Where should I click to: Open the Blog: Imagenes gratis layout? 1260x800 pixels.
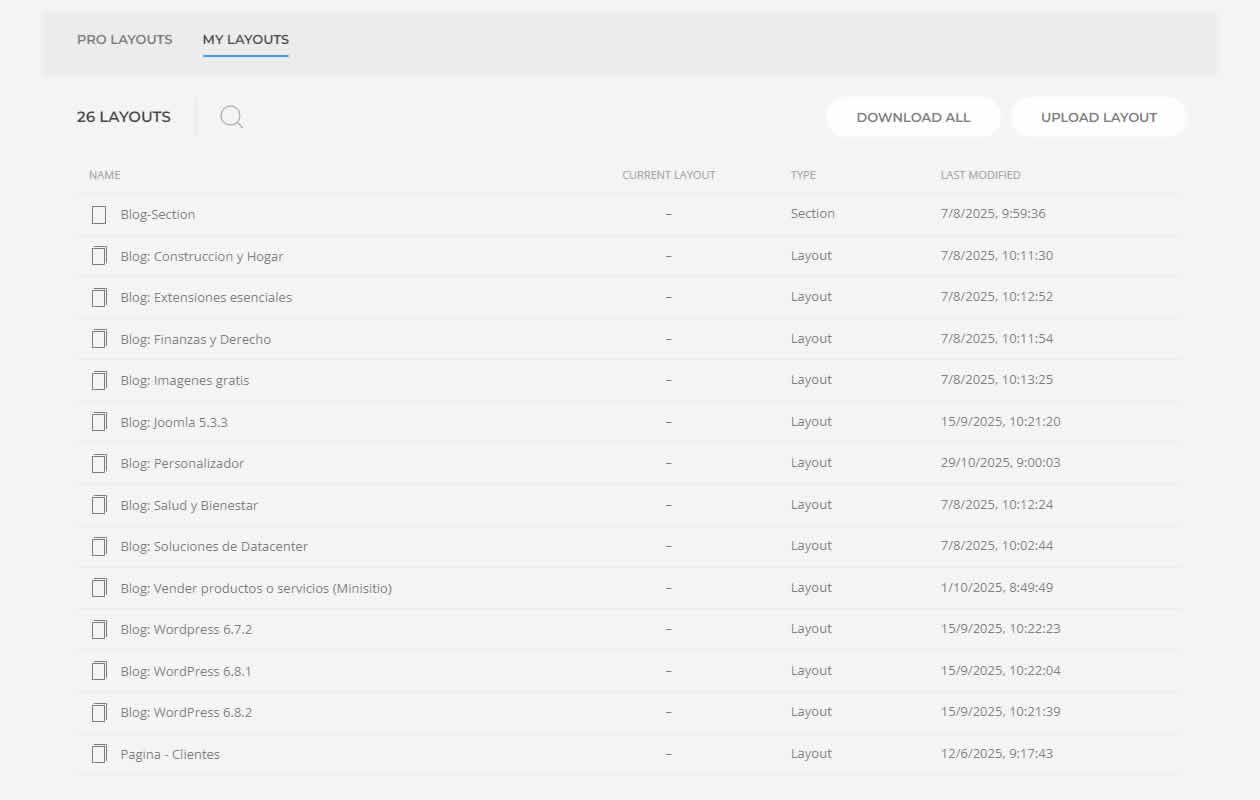coord(185,381)
